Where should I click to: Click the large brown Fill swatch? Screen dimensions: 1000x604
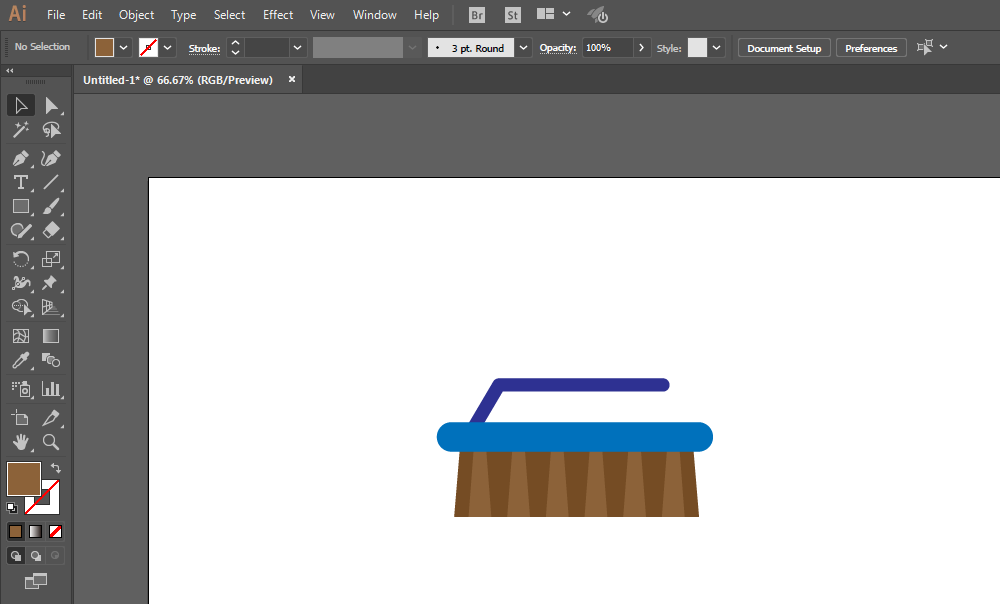tap(24, 479)
